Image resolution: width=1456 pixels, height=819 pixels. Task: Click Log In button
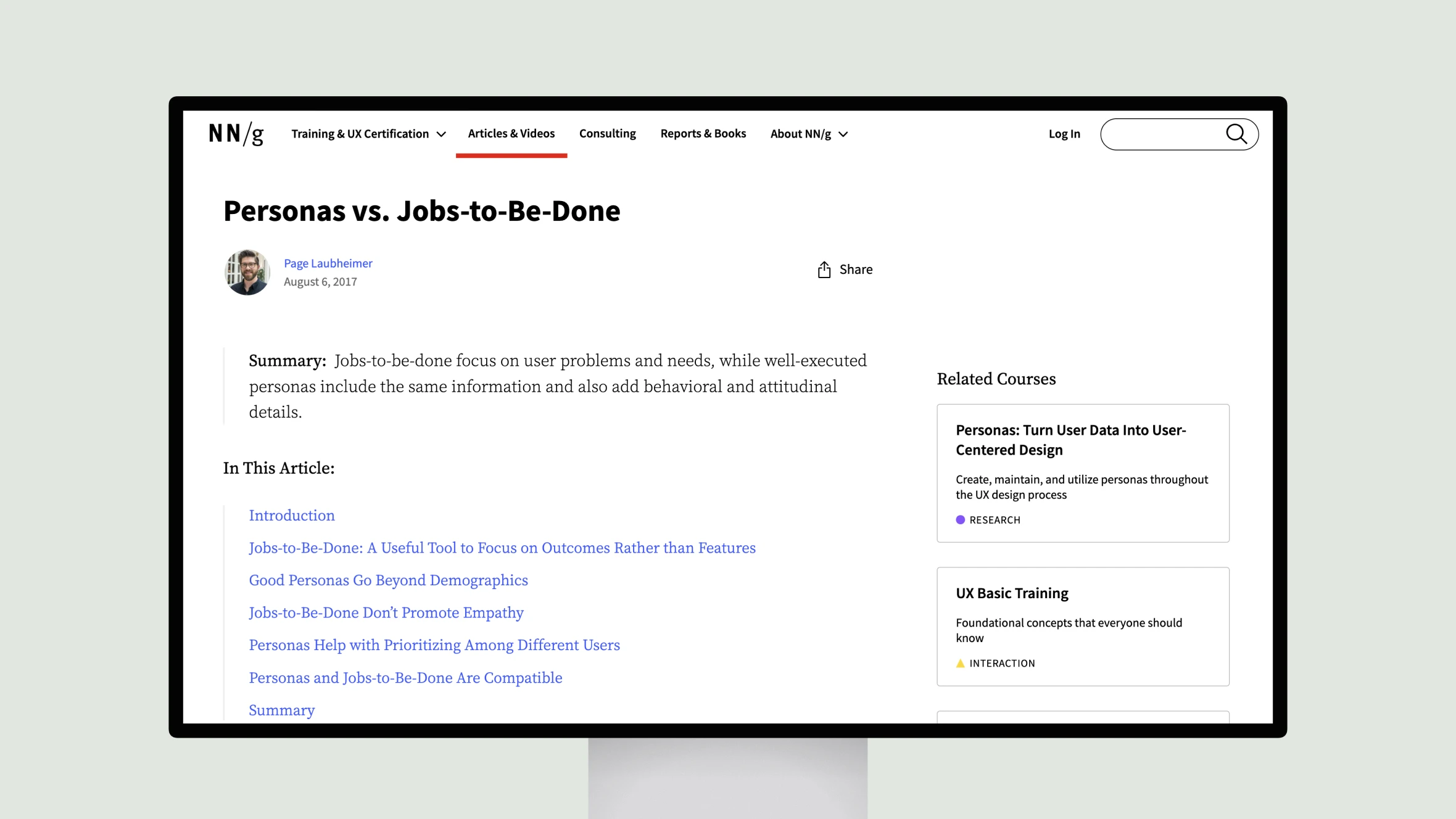click(x=1064, y=133)
